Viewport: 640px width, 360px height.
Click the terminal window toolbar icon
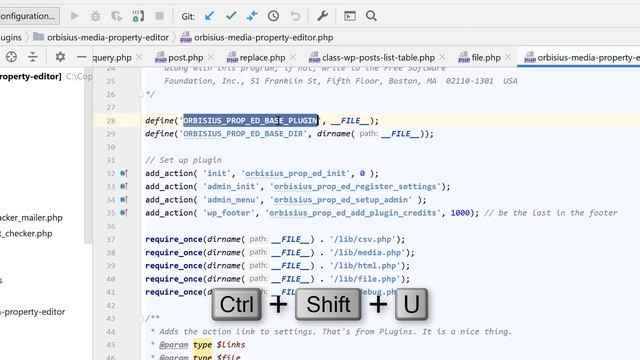pyautogui.click(x=350, y=16)
